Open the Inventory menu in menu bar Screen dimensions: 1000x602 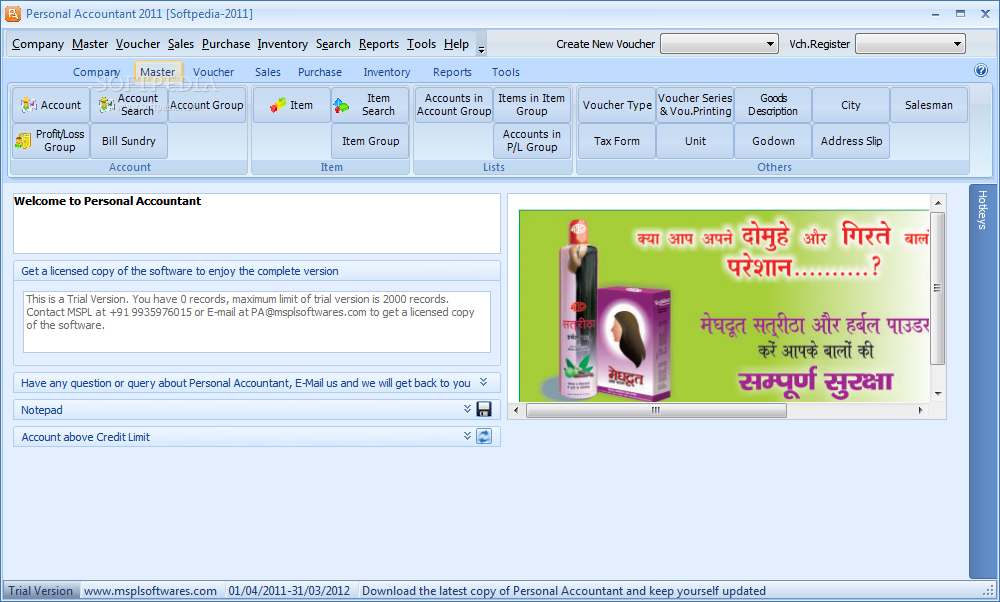(283, 44)
